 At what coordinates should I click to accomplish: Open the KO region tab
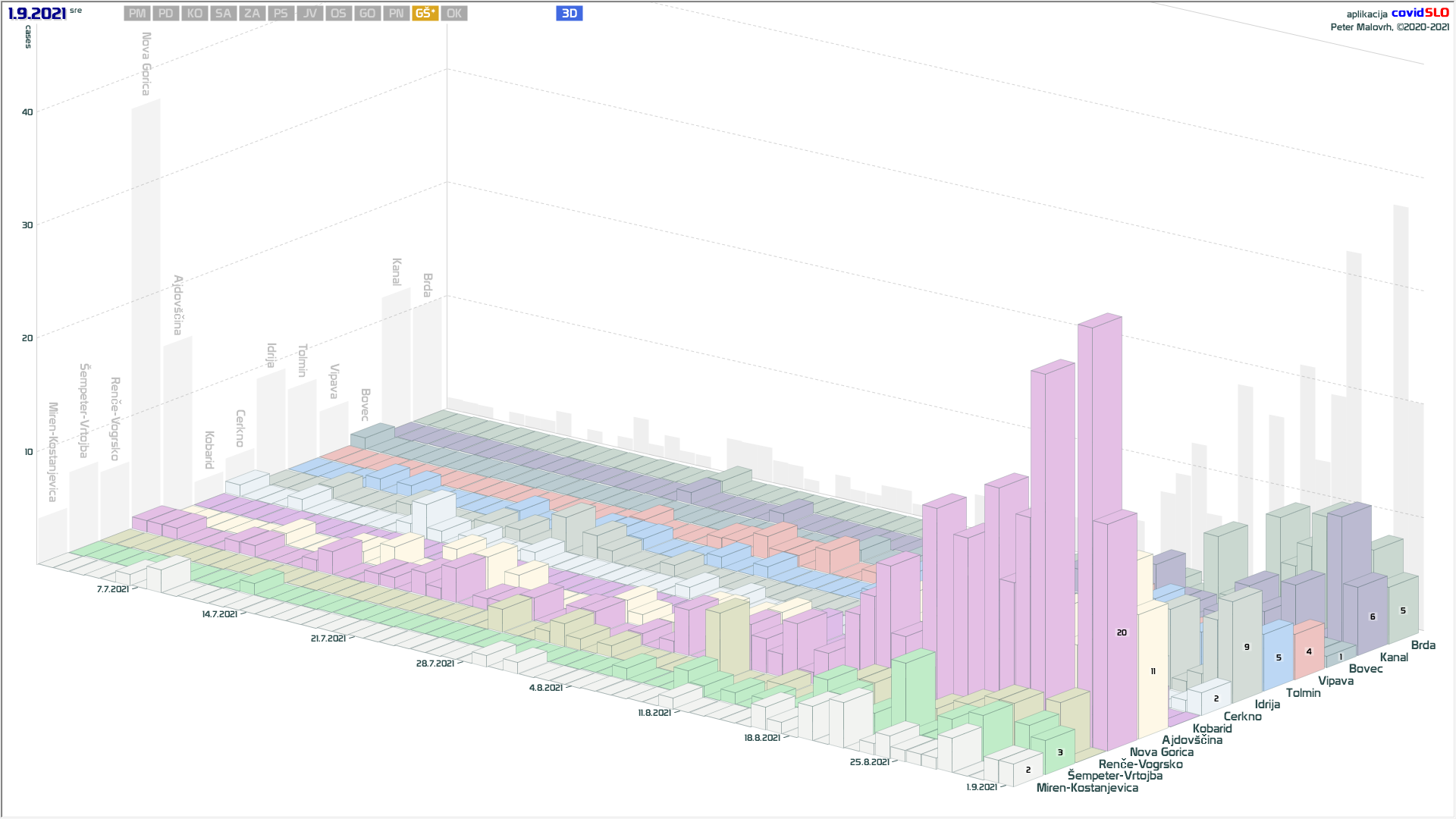(x=195, y=14)
